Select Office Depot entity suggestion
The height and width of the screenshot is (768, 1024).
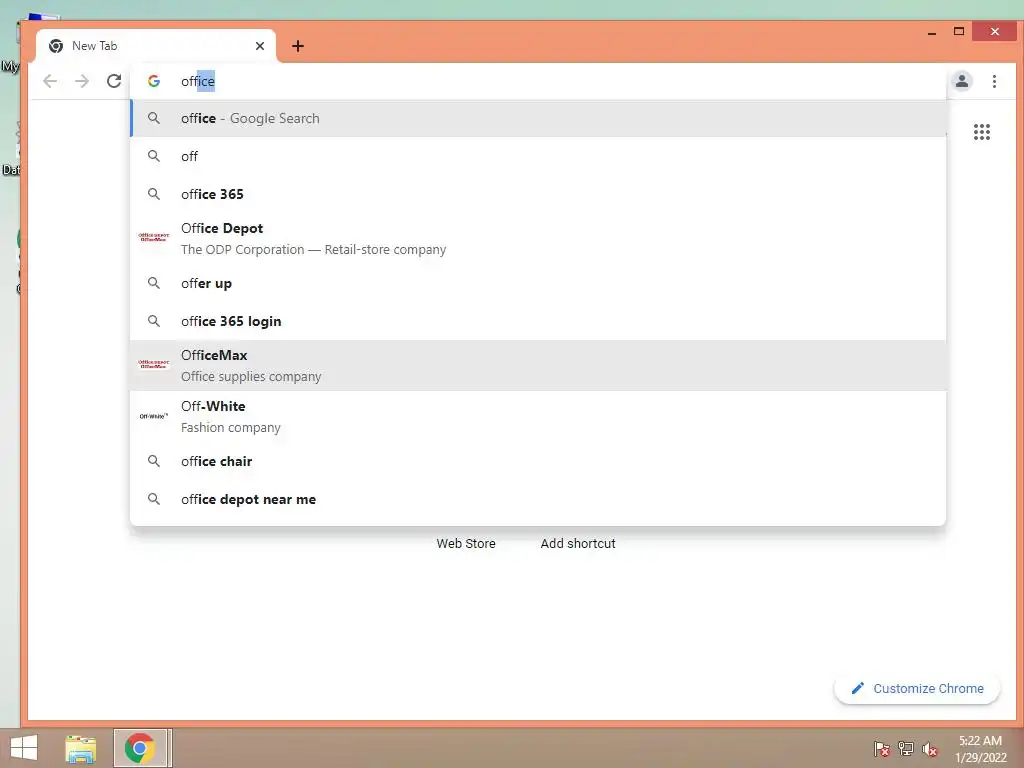(x=538, y=238)
